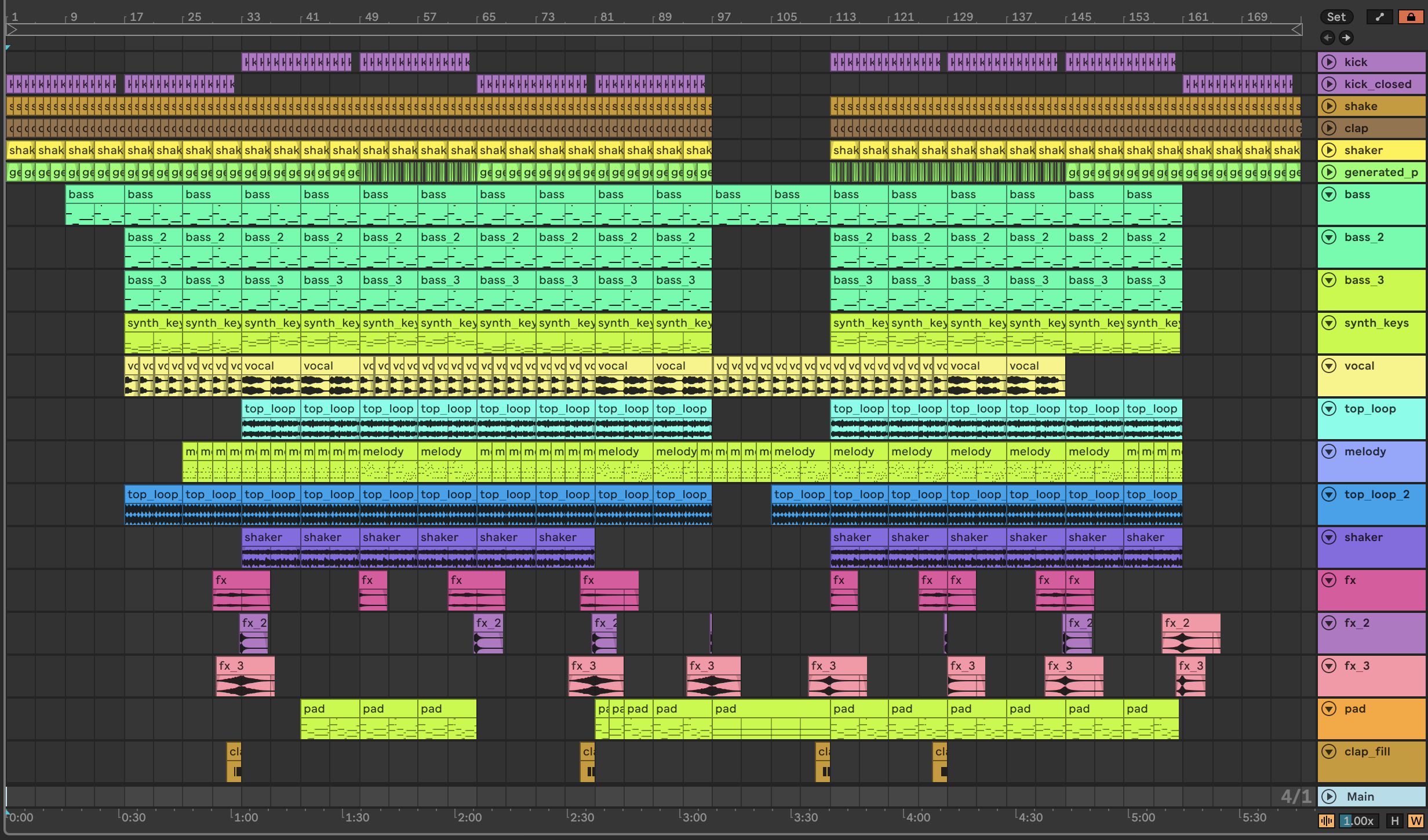Collapse the vocal track fold button

click(x=1329, y=366)
